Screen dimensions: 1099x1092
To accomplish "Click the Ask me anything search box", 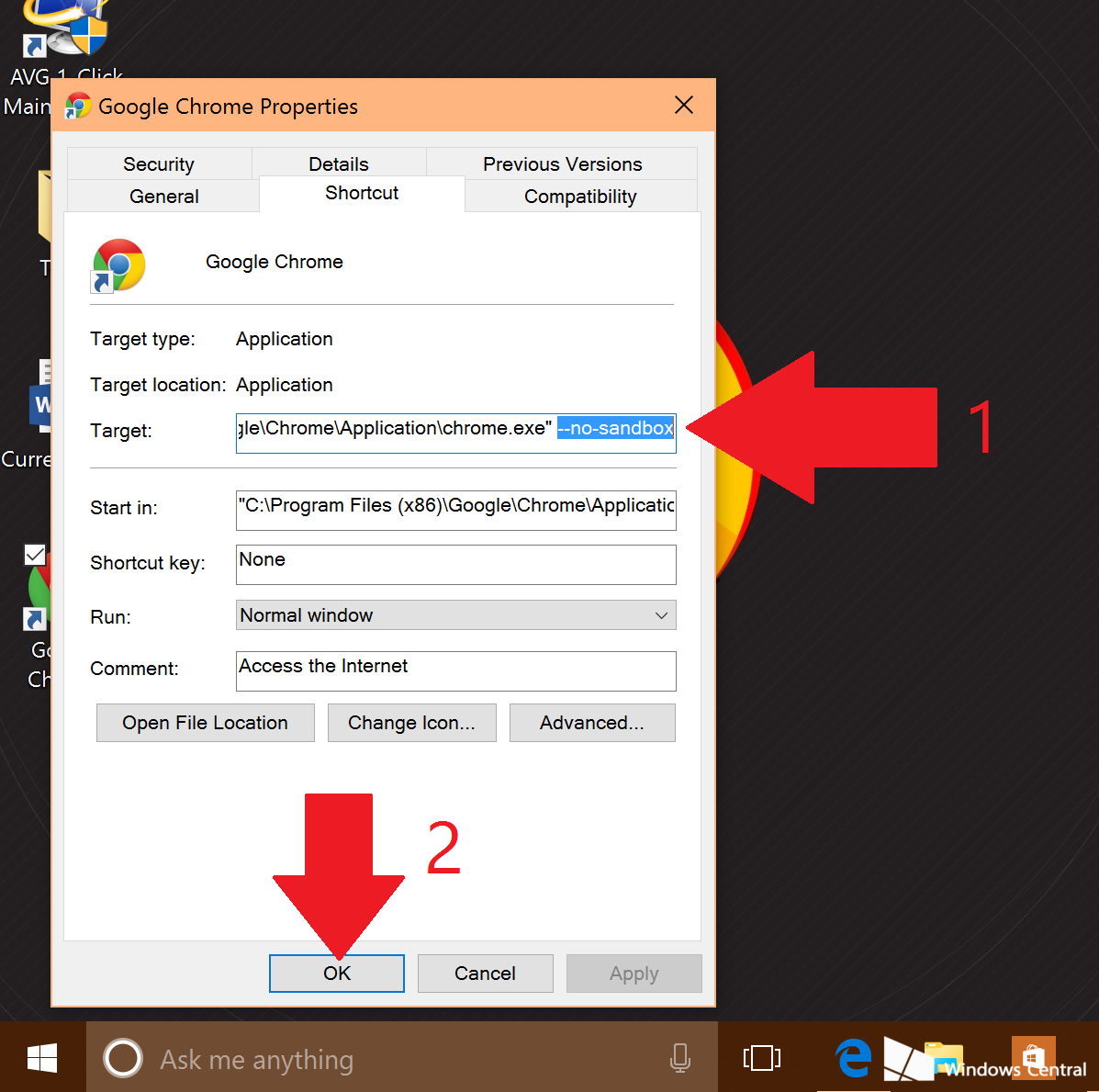I will point(401,1058).
